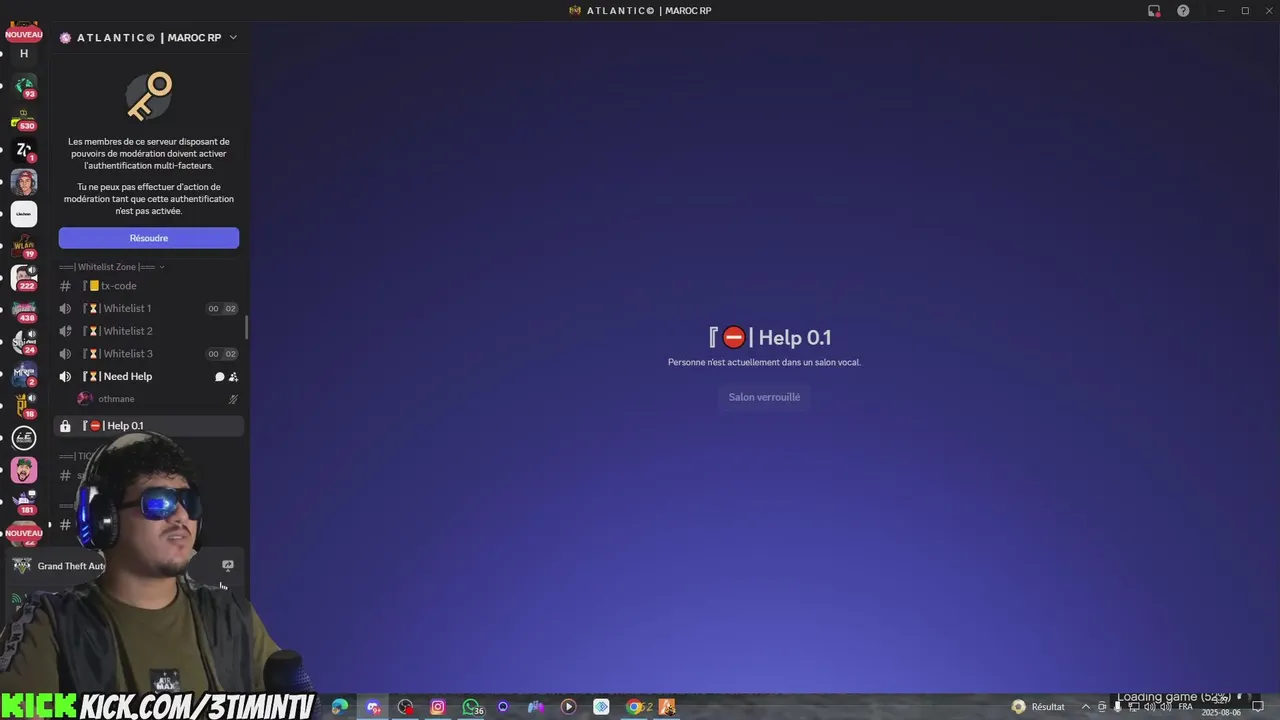This screenshot has height=720, width=1280.
Task: Open the server with the 222 badge
Action: click(x=24, y=278)
